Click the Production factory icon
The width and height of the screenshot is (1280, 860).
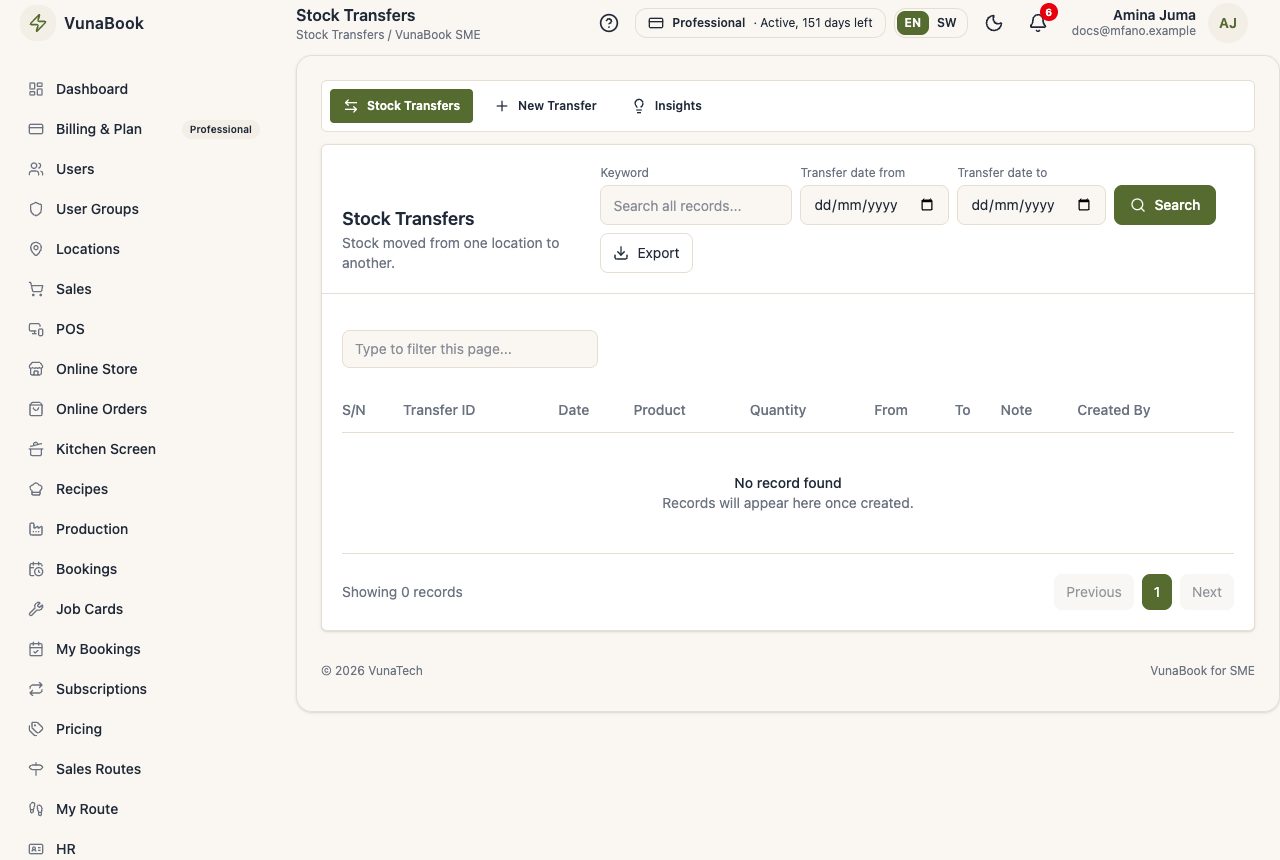tap(36, 529)
